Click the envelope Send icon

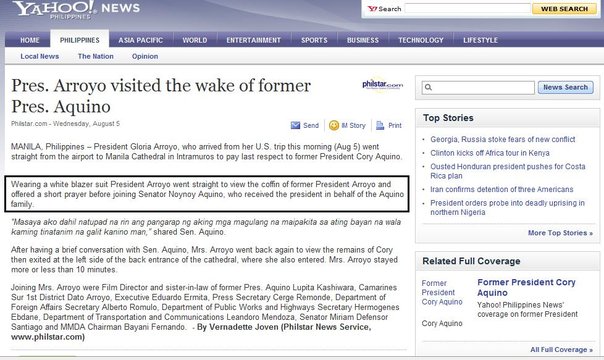point(295,126)
